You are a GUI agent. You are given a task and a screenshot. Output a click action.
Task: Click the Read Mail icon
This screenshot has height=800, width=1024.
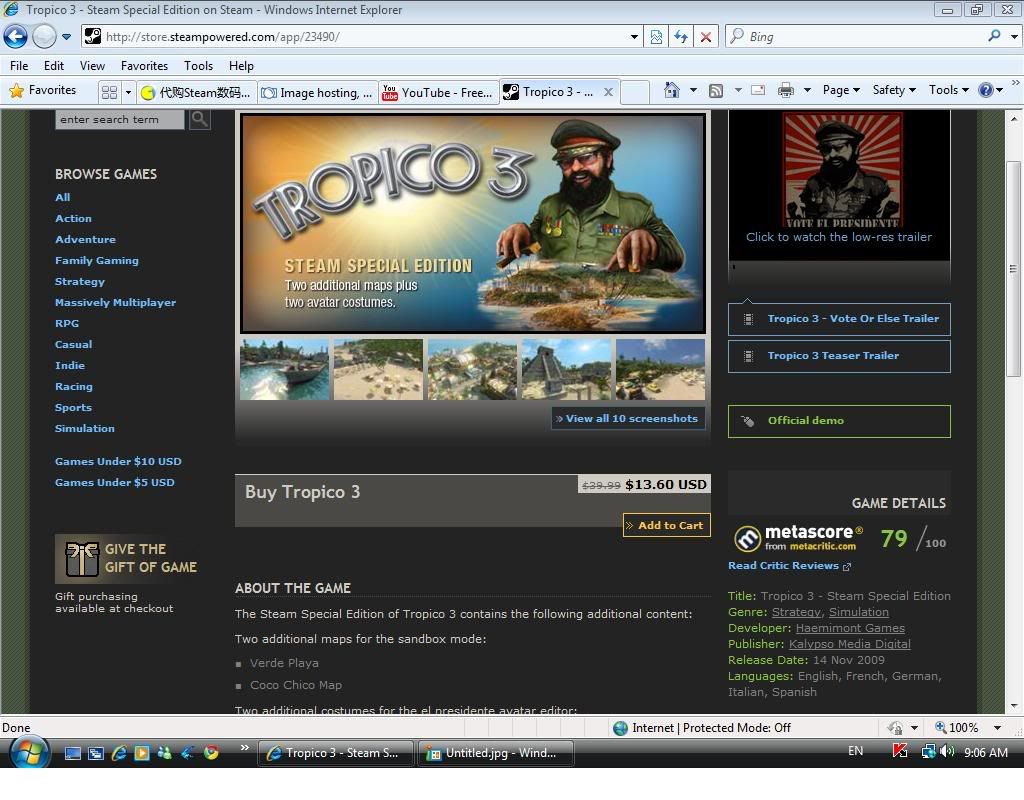point(758,90)
